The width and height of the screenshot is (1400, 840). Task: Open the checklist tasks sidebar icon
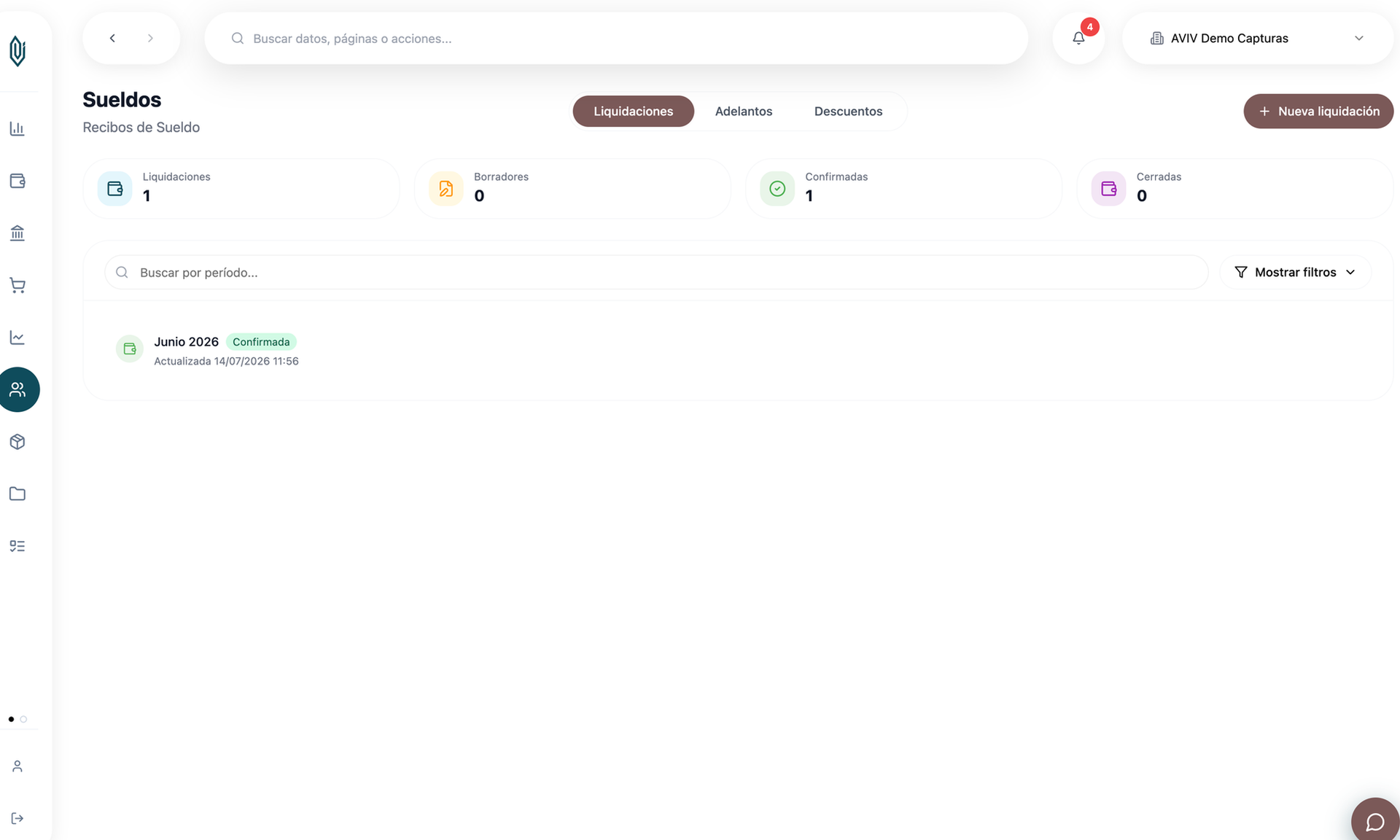[x=17, y=546]
